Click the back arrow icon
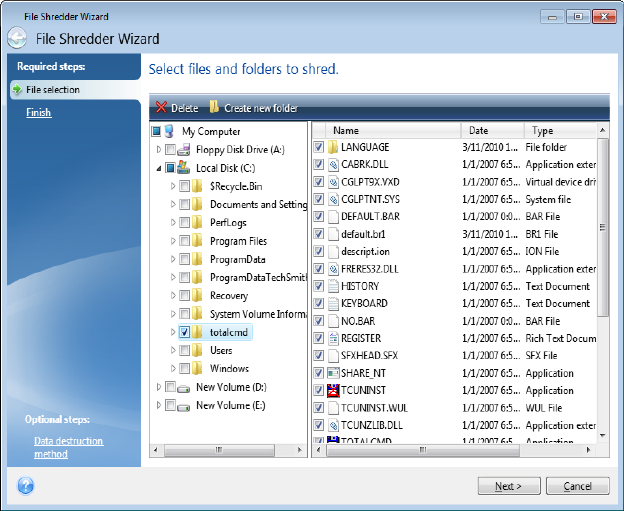Screen dimensions: 624x511 [x=17, y=39]
